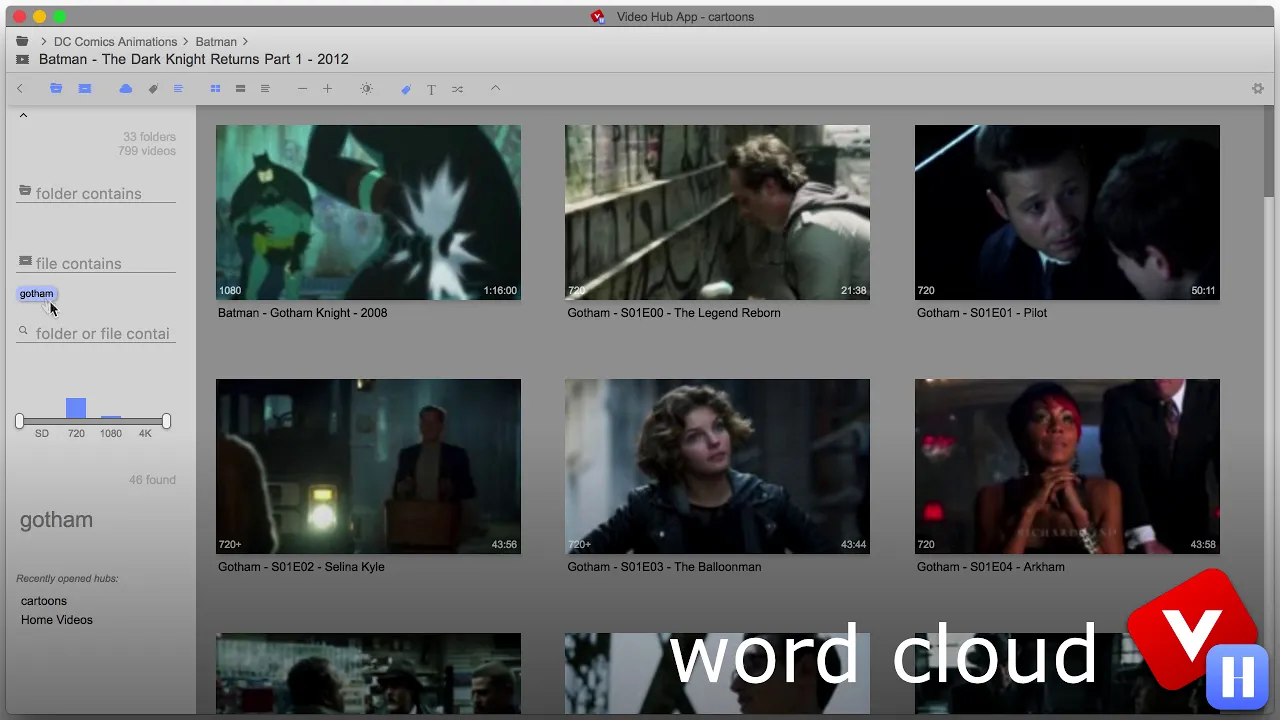
Task: Decrease thumbnail size with minus icon
Action: coord(302,89)
